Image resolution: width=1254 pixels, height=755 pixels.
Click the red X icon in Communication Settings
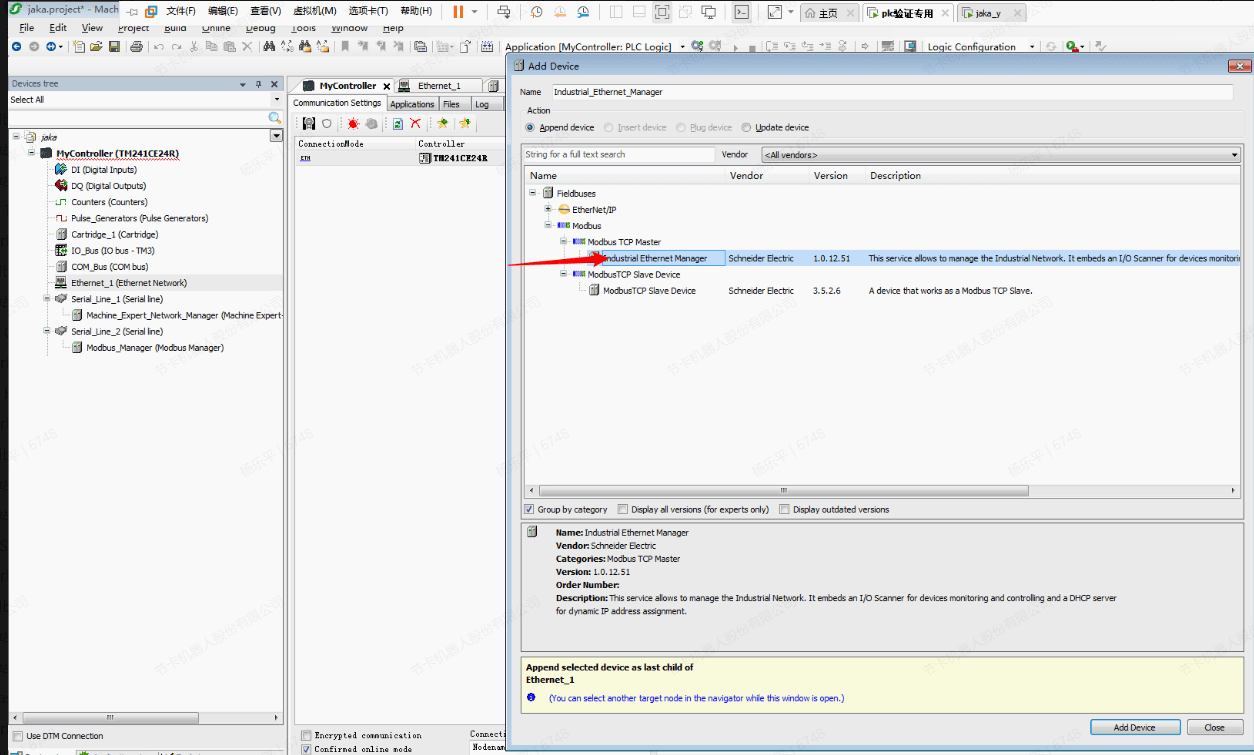point(415,124)
